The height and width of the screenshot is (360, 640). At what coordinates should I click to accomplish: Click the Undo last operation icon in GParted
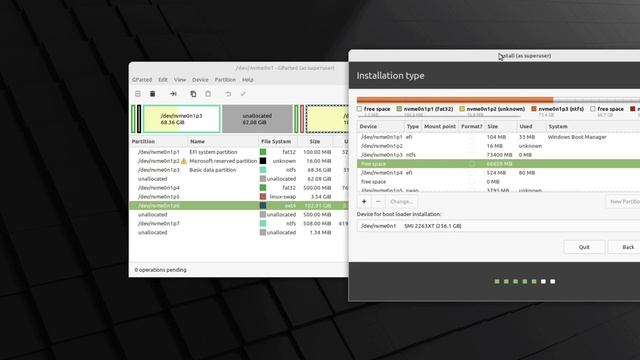[x=228, y=94]
